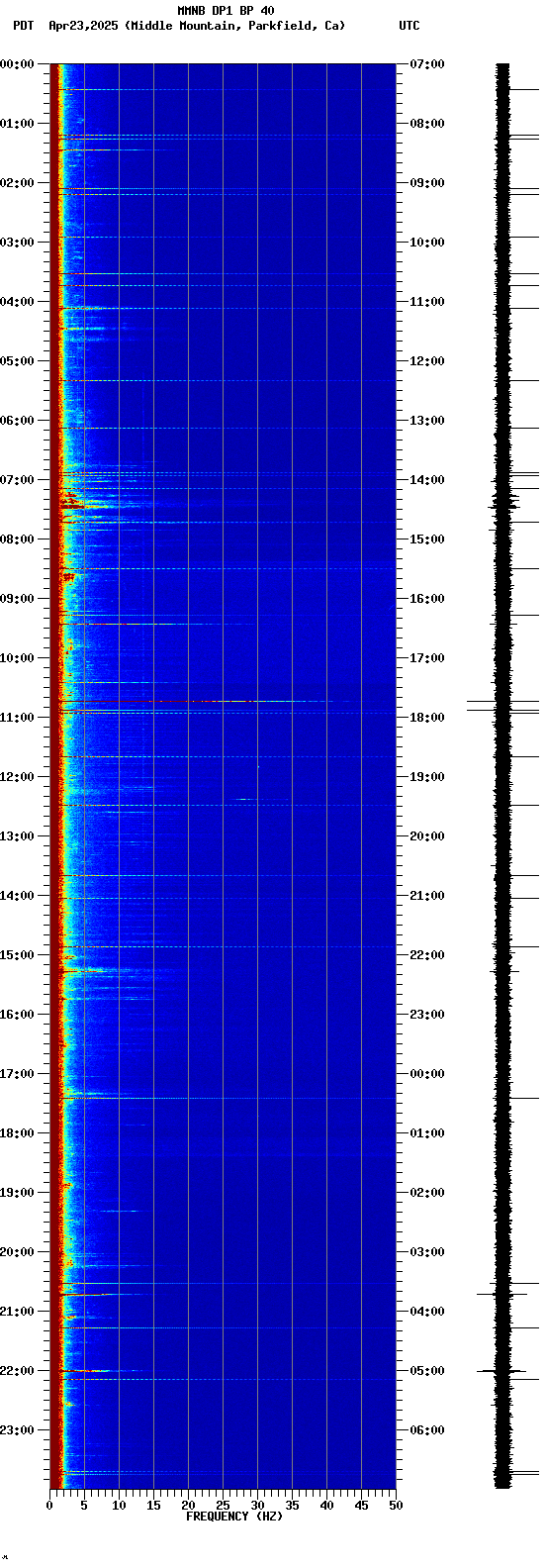Click the title text "MMNB DP1 BP 40"
Viewport: 546px width, 1568px height.
pos(226,11)
